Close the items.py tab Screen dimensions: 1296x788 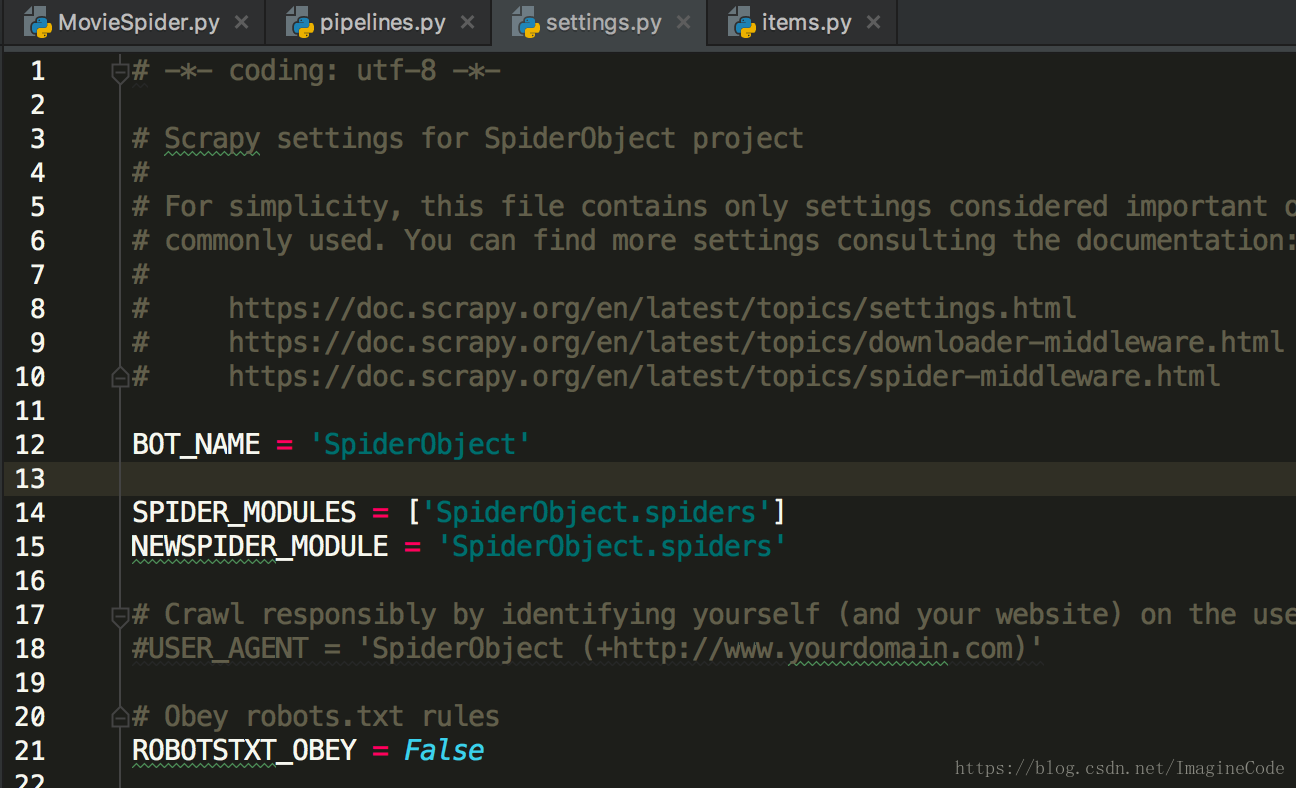coord(873,22)
